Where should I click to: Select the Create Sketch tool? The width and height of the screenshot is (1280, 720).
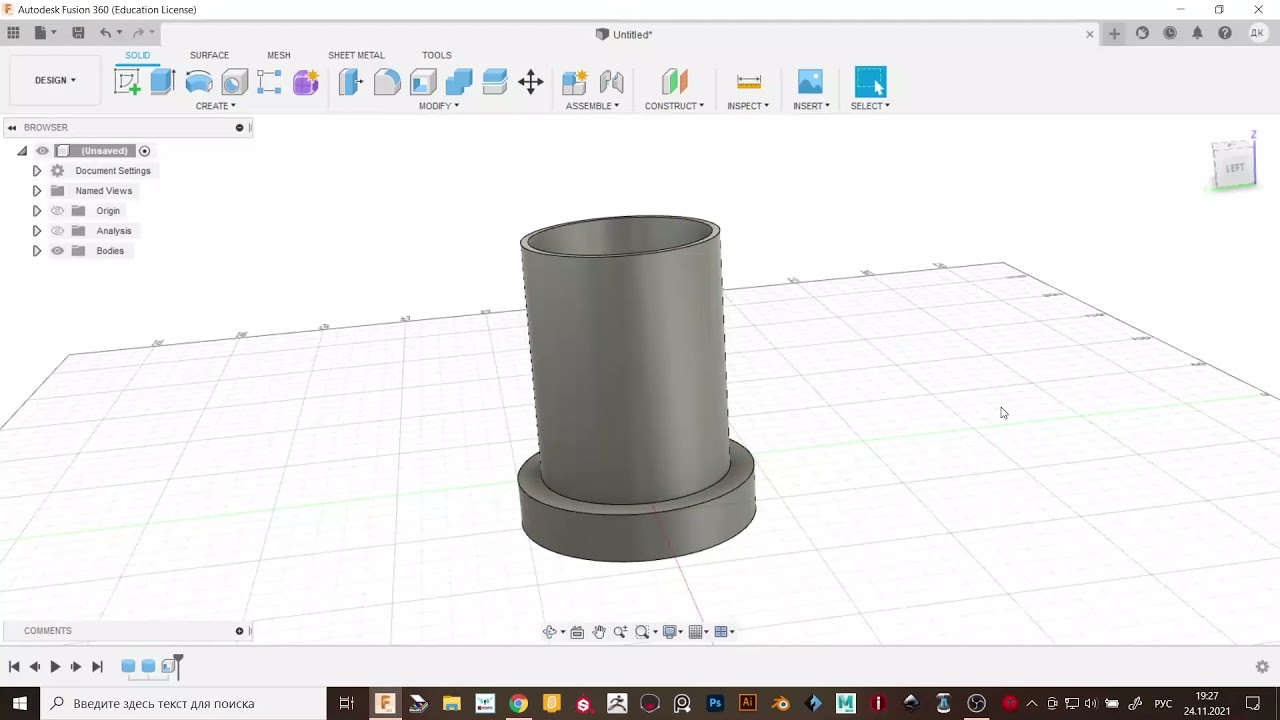click(x=127, y=82)
